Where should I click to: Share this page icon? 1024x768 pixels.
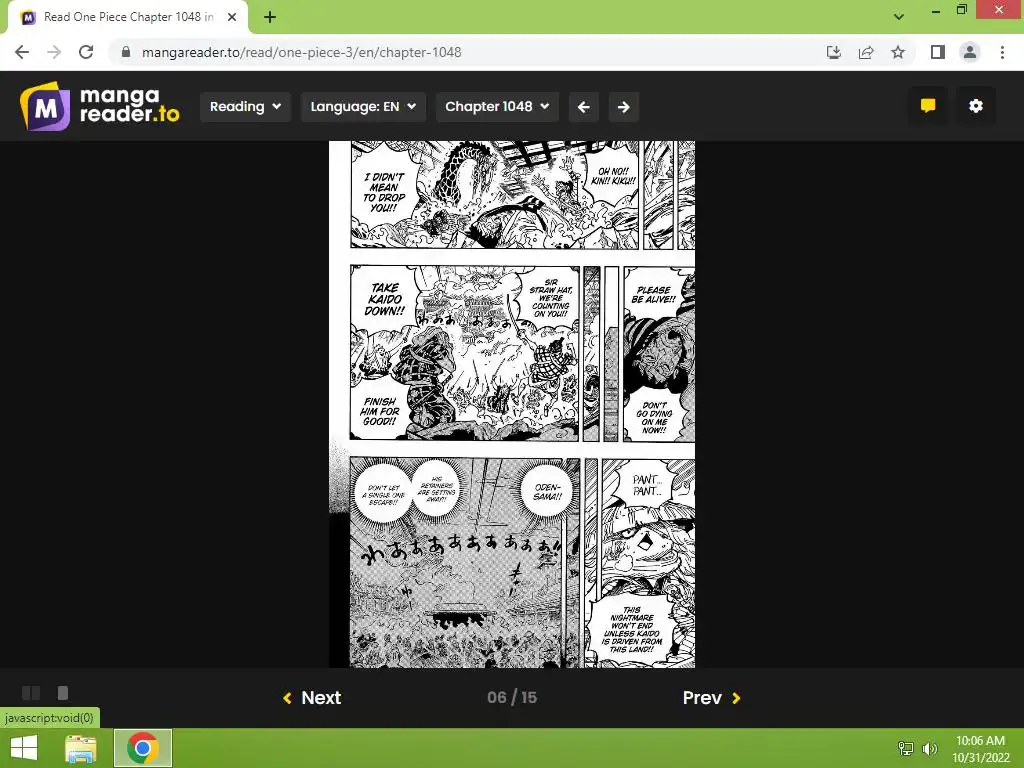click(866, 52)
